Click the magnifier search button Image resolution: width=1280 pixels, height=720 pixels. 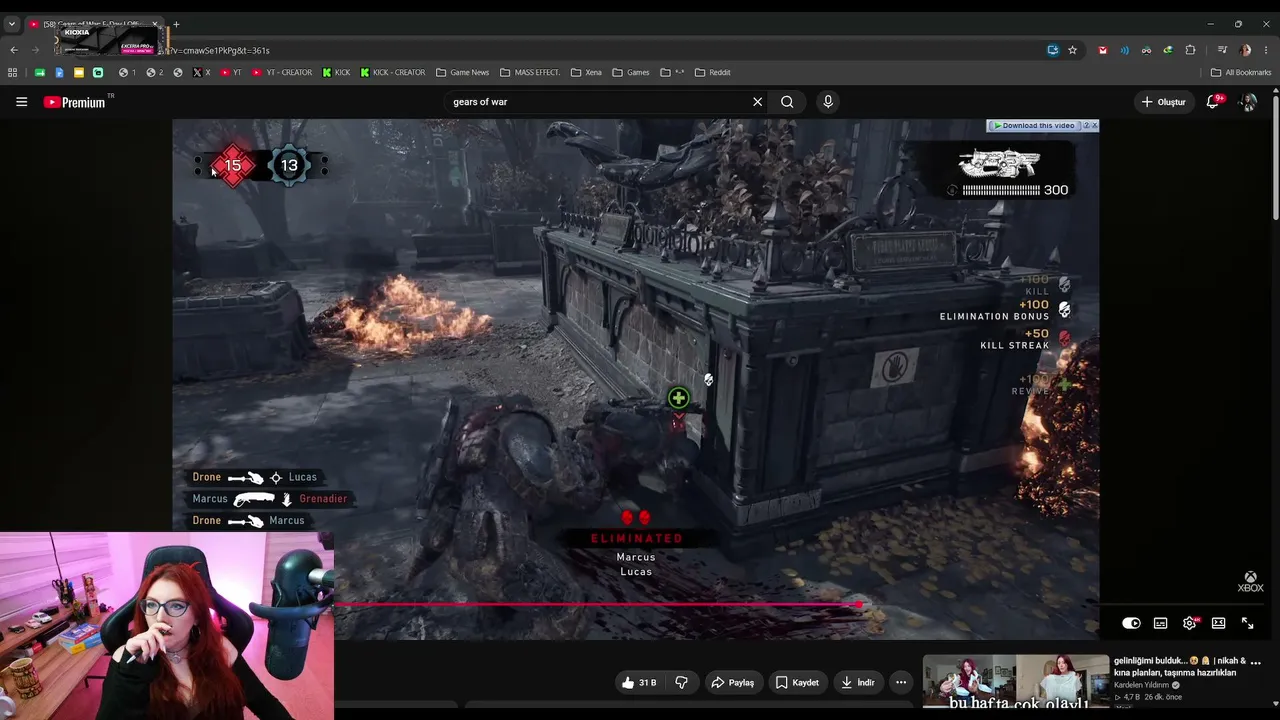pos(787,101)
